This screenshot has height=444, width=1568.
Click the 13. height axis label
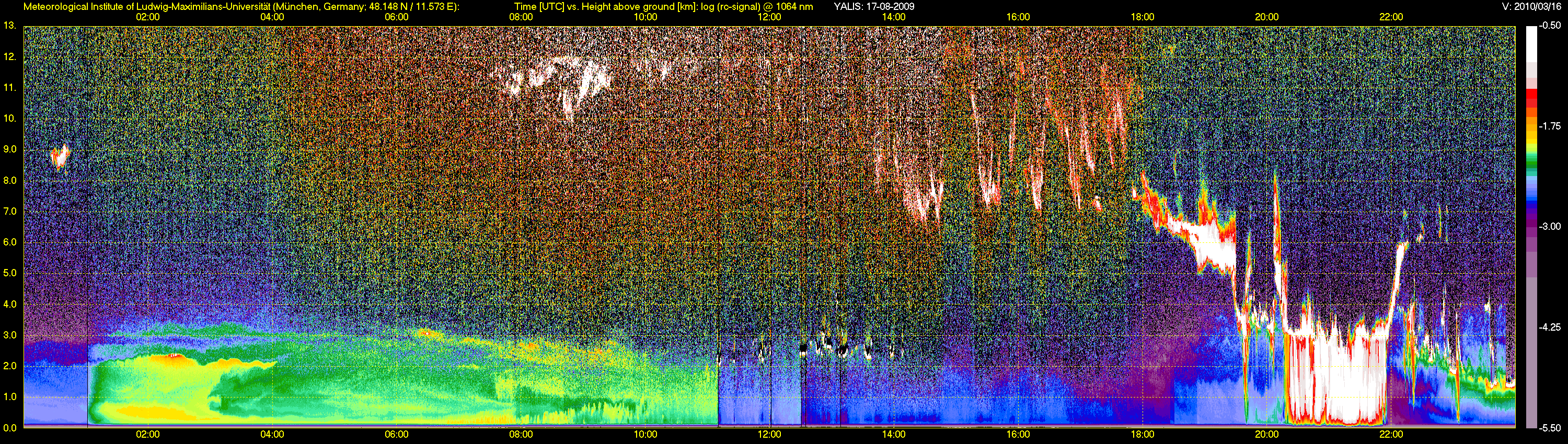click(9, 26)
